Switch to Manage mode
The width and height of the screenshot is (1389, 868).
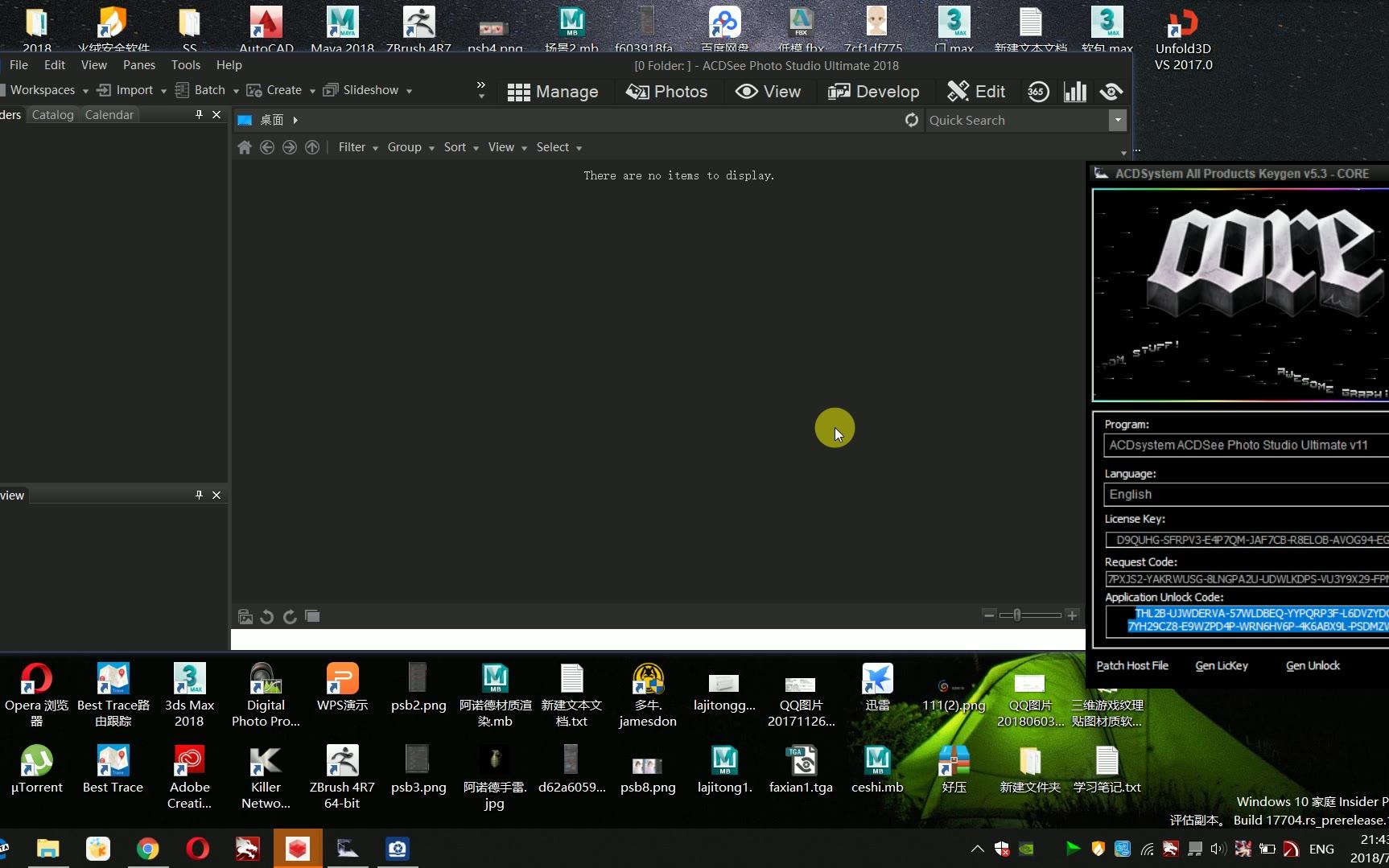pos(553,92)
